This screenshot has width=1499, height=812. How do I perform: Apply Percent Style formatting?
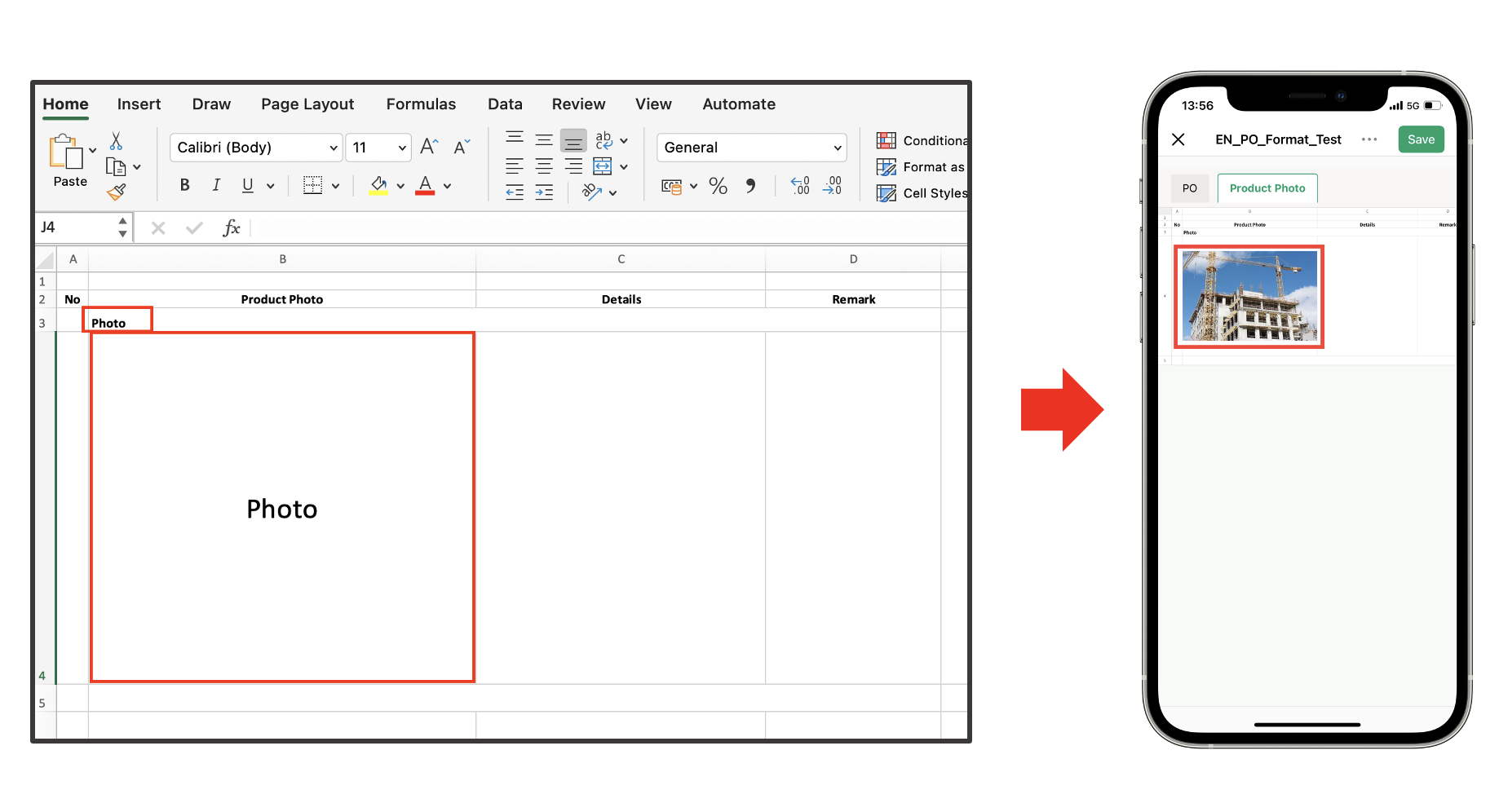coord(718,186)
